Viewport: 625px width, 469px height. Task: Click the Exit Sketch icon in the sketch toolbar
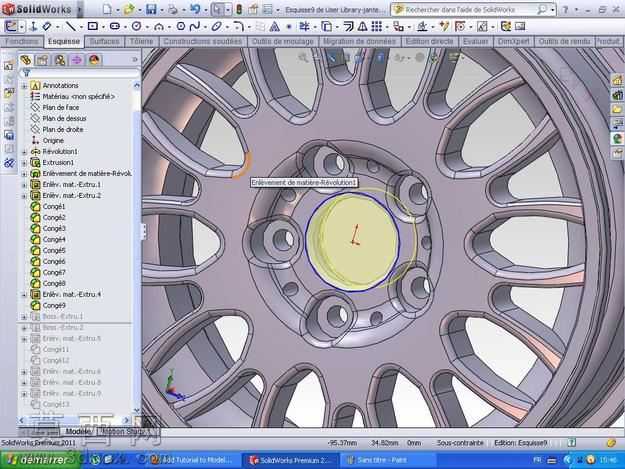click(x=11, y=26)
